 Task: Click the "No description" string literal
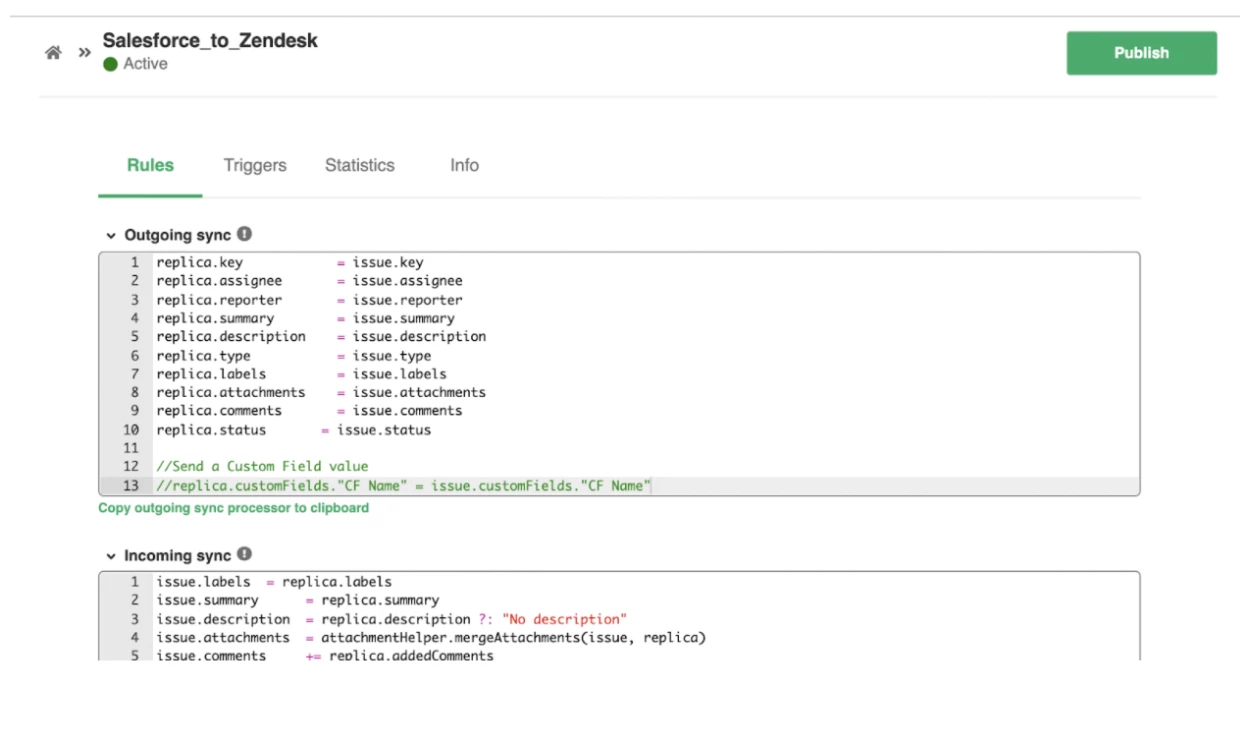pyautogui.click(x=564, y=619)
